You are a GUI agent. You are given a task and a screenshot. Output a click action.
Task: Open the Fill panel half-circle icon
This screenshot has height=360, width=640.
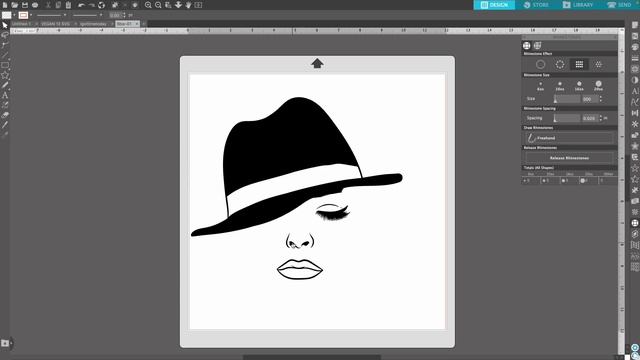coord(635,80)
